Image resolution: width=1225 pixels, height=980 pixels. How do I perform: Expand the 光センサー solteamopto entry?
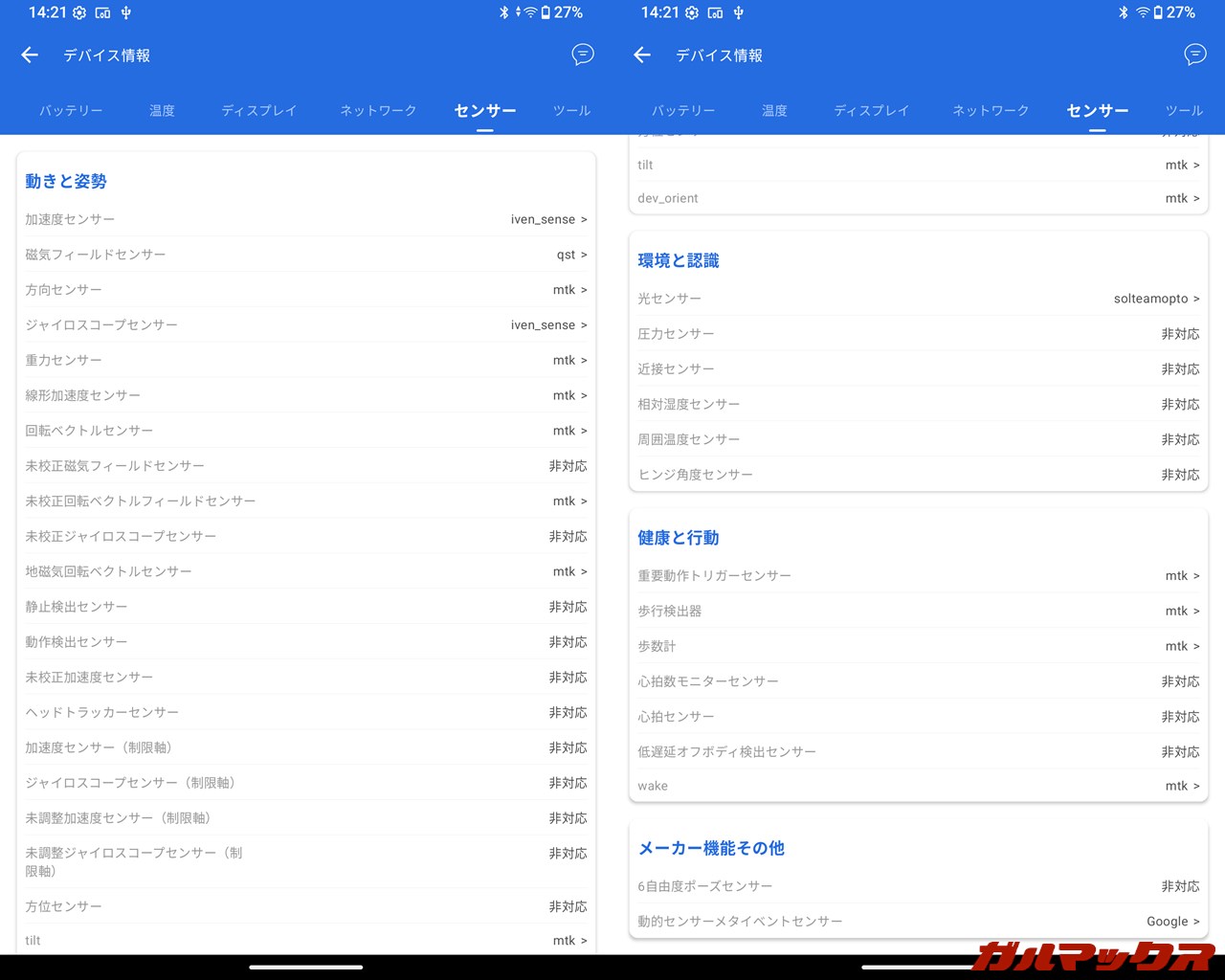point(1156,299)
